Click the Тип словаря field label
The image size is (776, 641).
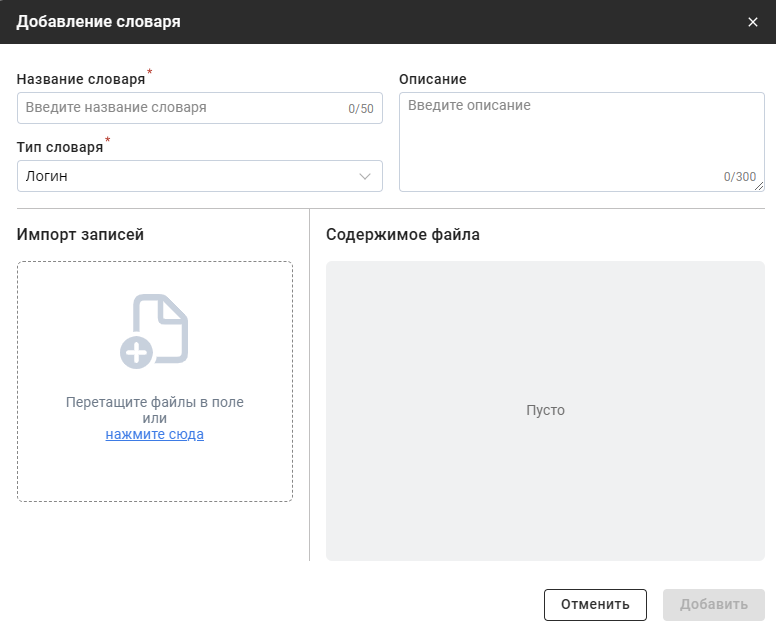[x=60, y=147]
